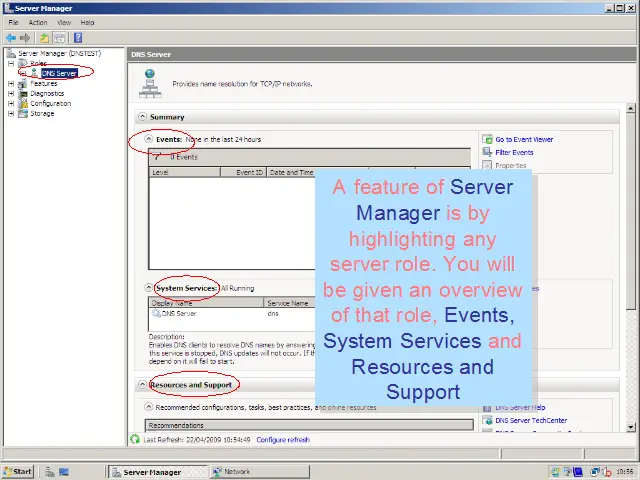Open the Go to Event Viewer link

(x=524, y=140)
